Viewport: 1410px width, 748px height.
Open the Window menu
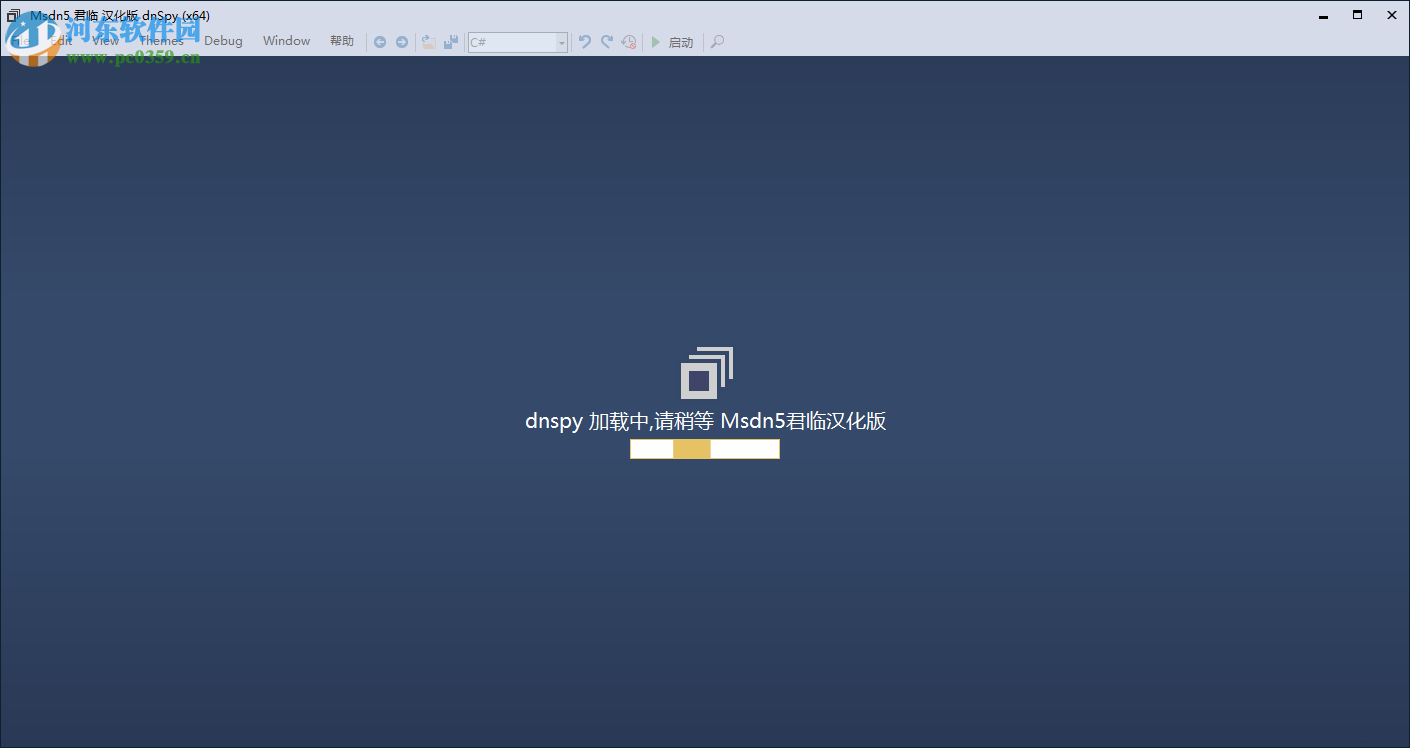pos(286,41)
